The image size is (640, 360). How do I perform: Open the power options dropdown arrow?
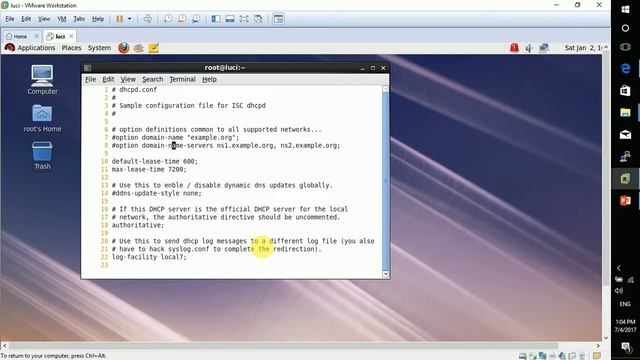[x=130, y=19]
